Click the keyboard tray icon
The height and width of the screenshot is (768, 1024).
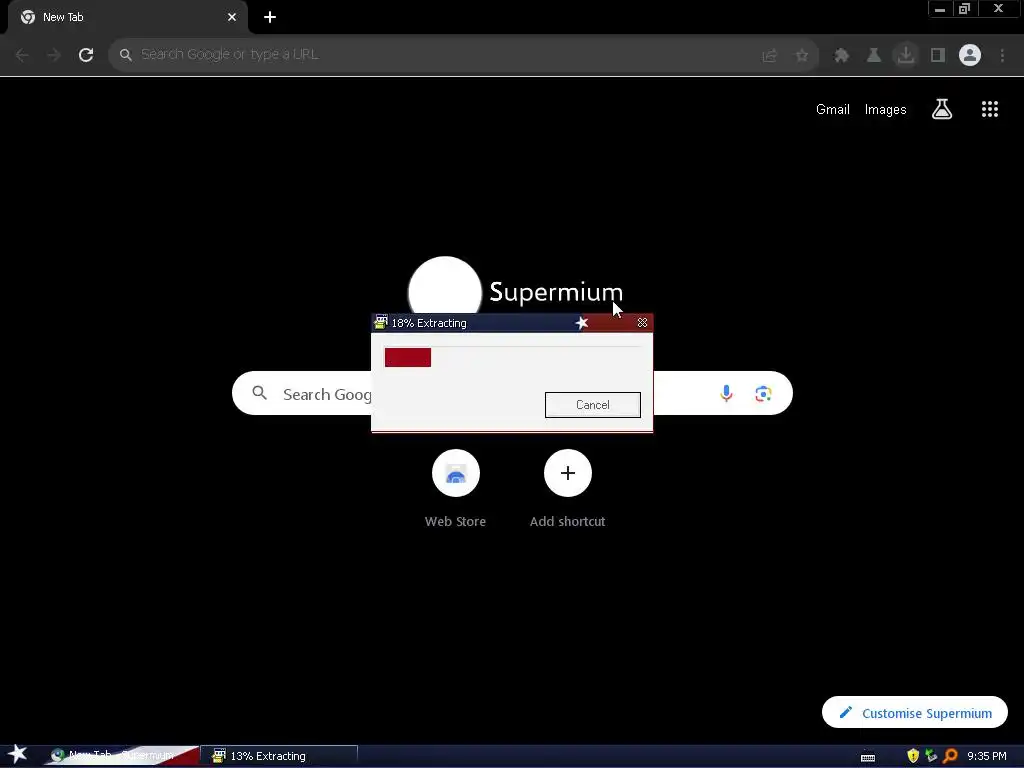868,757
